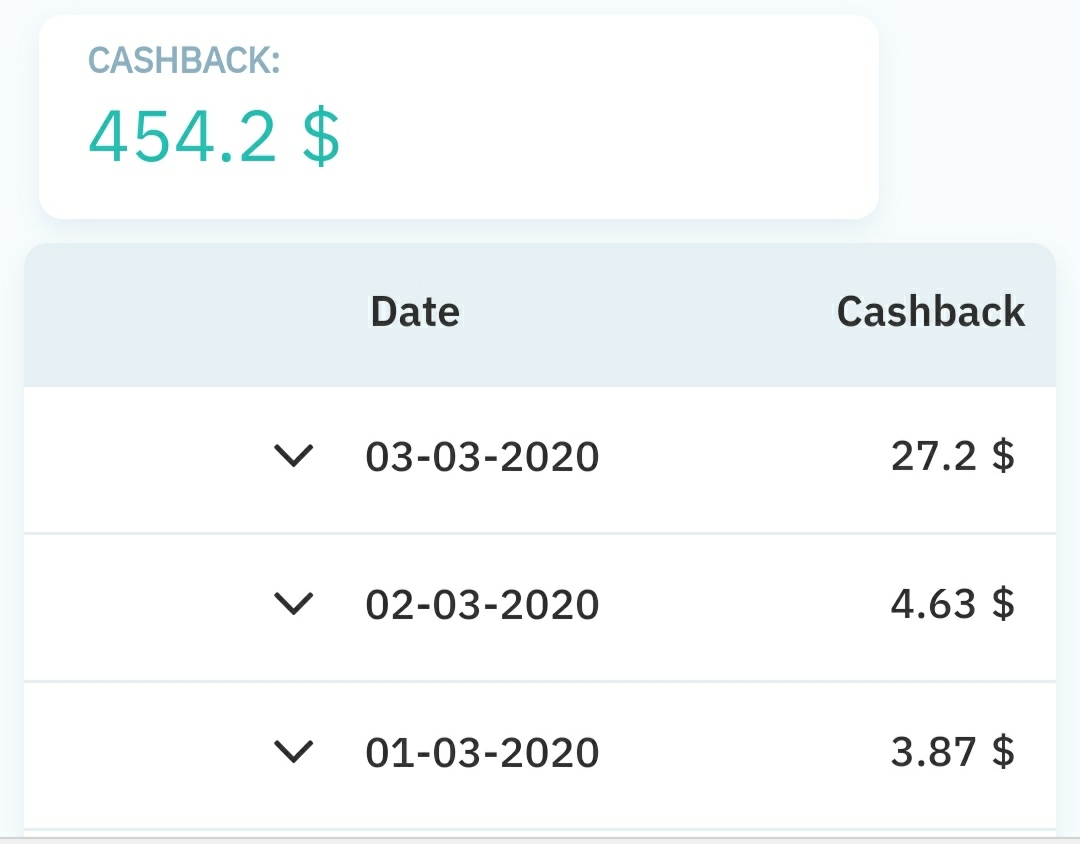1080x844 pixels.
Task: Click blank cell left of 02-03-2020 chevron
Action: point(138,607)
